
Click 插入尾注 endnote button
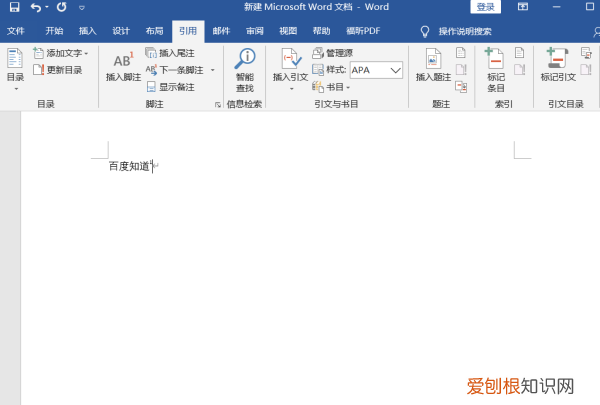click(170, 53)
